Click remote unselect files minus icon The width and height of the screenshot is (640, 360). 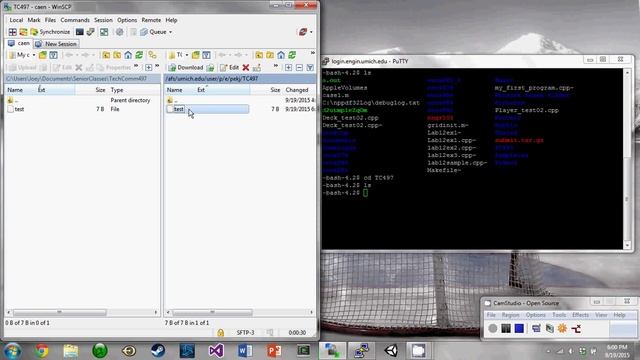point(299,67)
